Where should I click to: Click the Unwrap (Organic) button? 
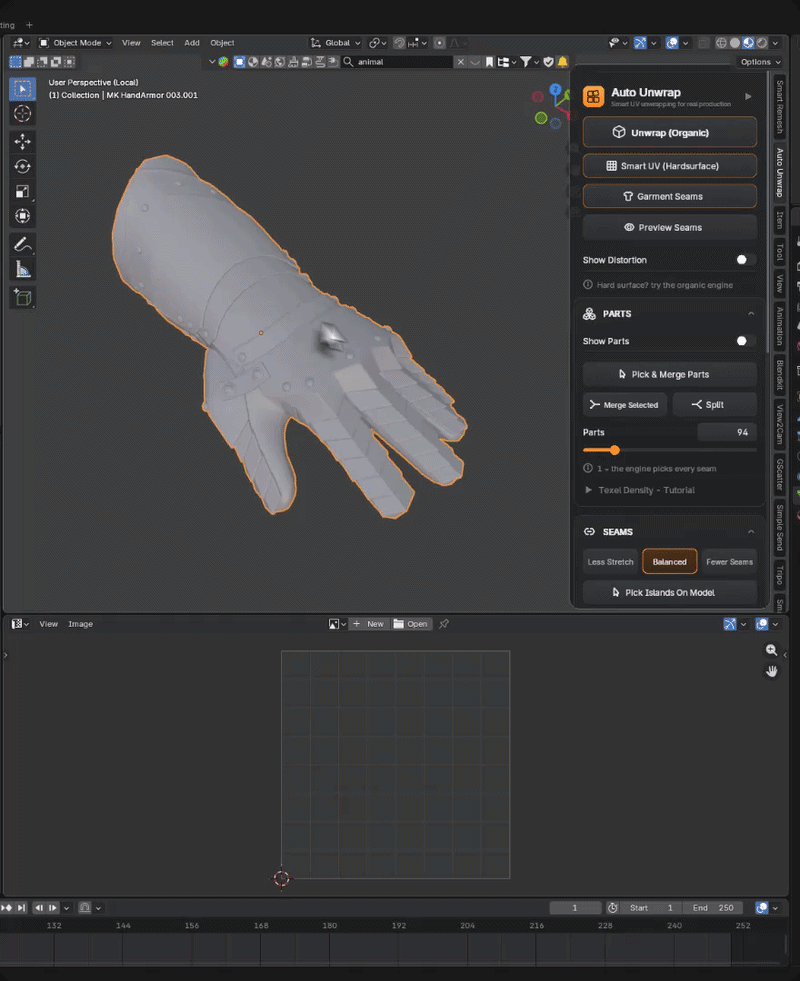[x=669, y=133]
